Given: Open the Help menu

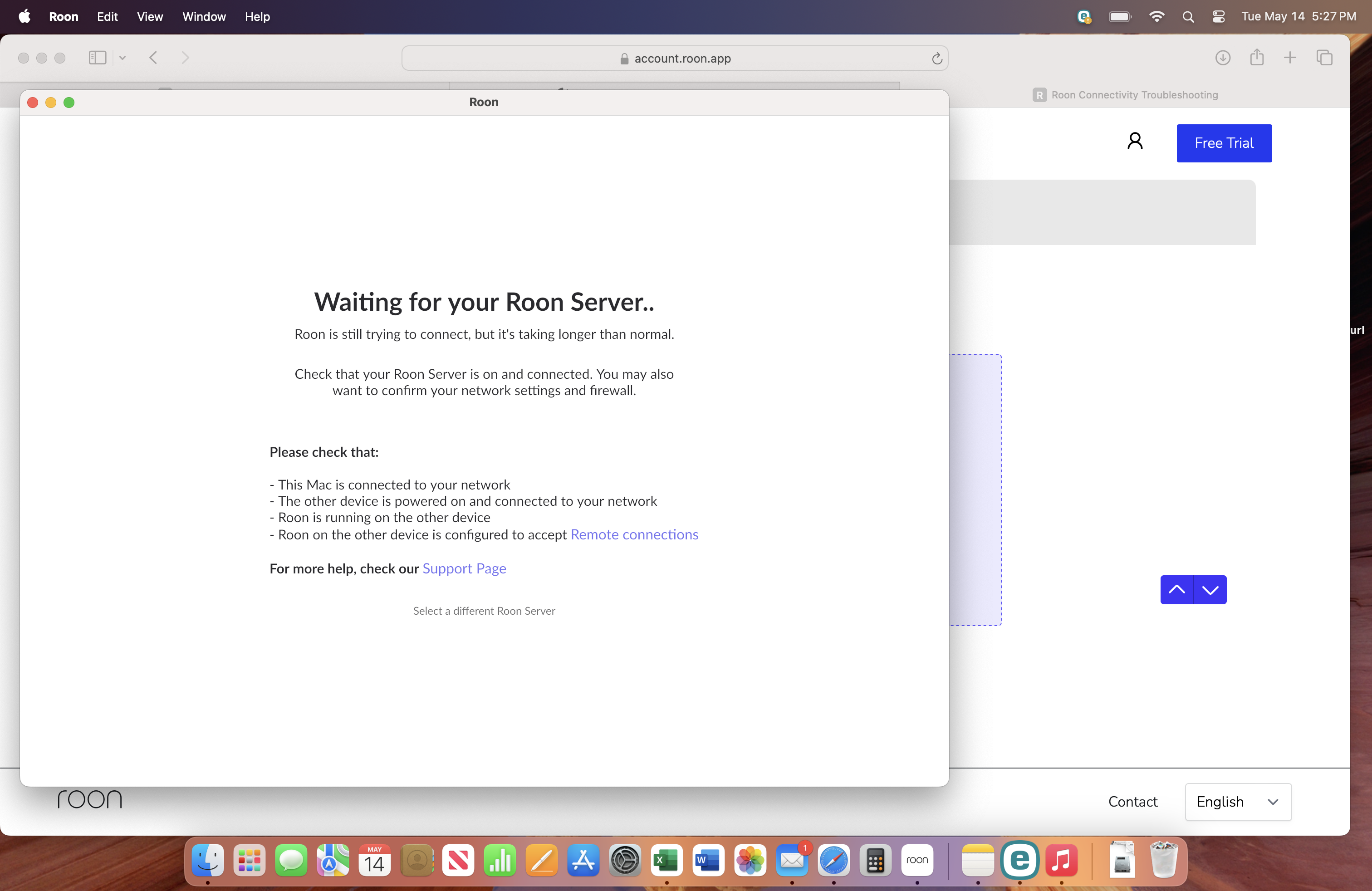Looking at the screenshot, I should pyautogui.click(x=257, y=16).
